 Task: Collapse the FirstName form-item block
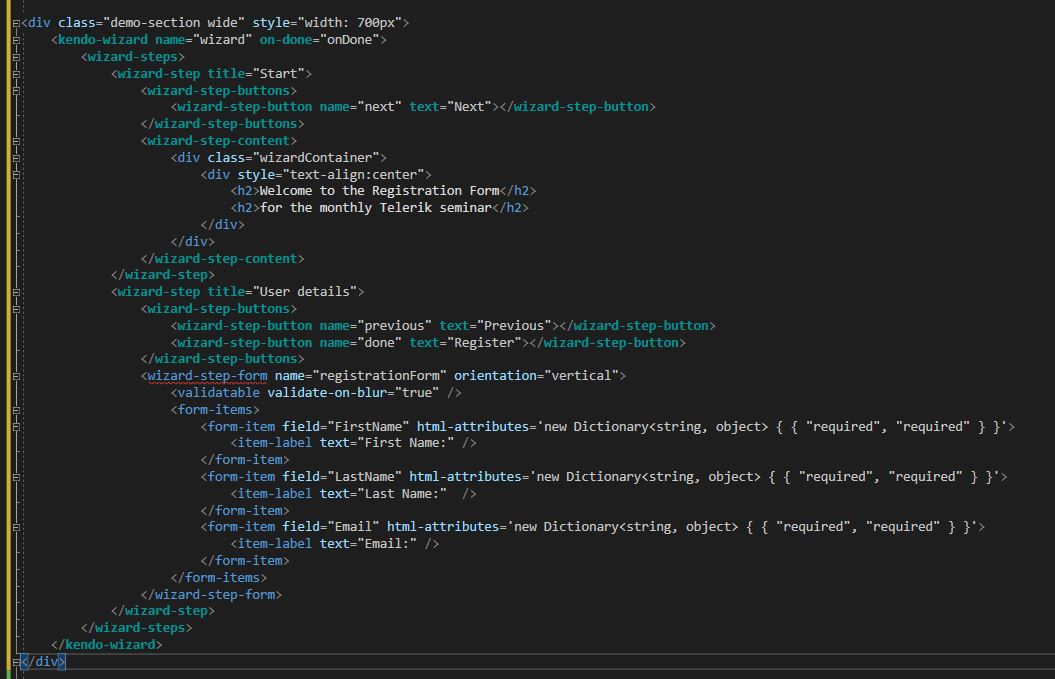click(16, 427)
